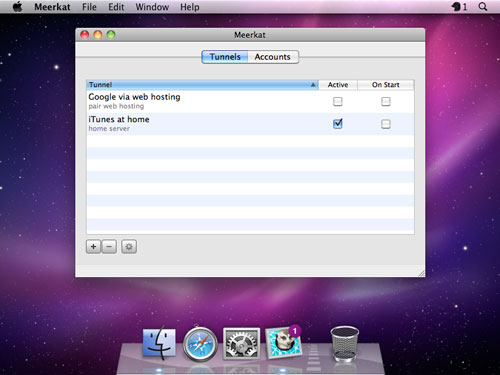Add a new tunnel with plus button
This screenshot has height=375, width=500.
pyautogui.click(x=93, y=247)
